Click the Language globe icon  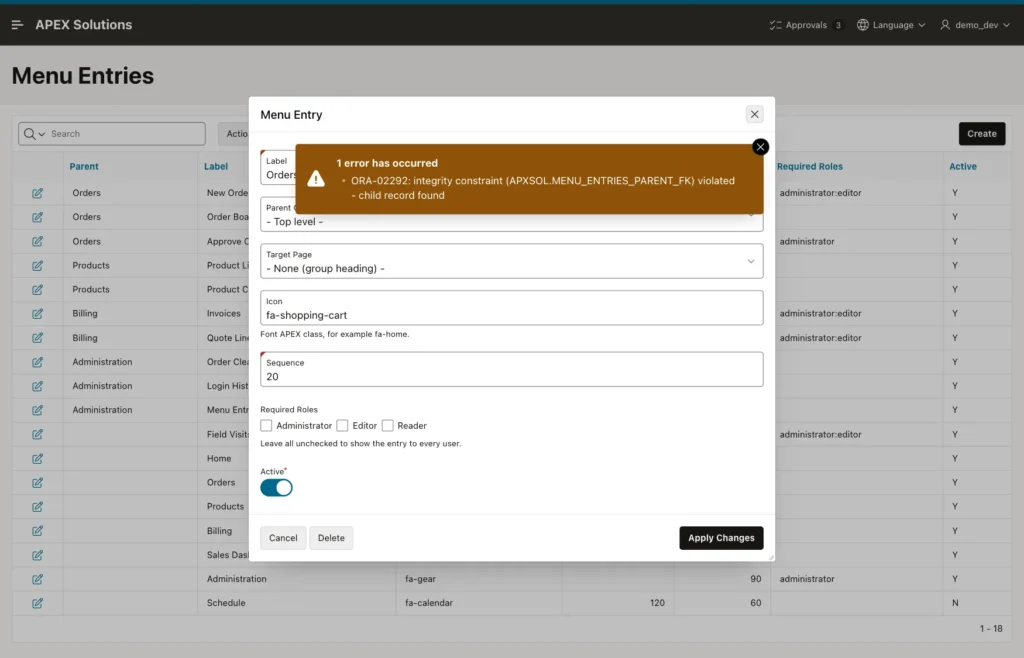(863, 25)
